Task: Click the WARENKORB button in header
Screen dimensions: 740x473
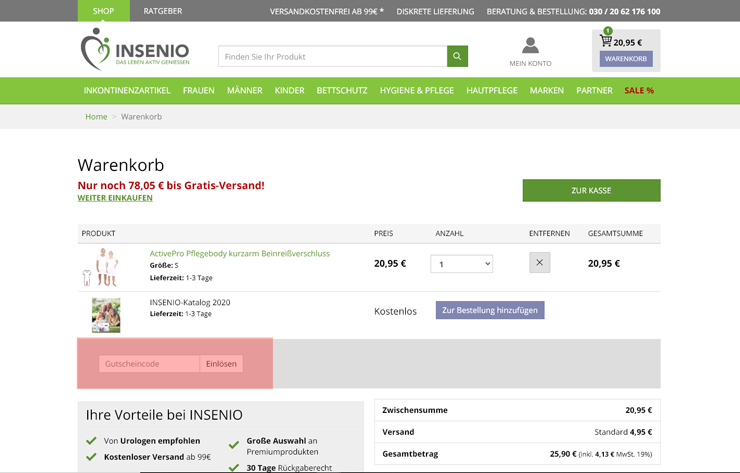Action: tap(626, 59)
